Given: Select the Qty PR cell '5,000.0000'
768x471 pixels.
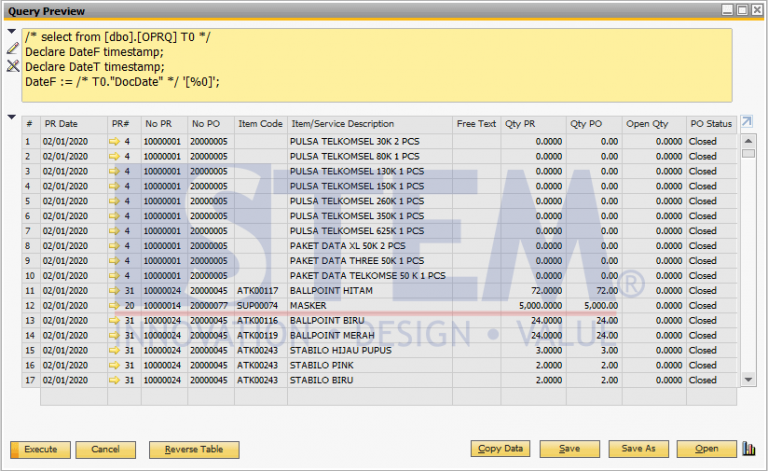Looking at the screenshot, I should click(x=533, y=306).
